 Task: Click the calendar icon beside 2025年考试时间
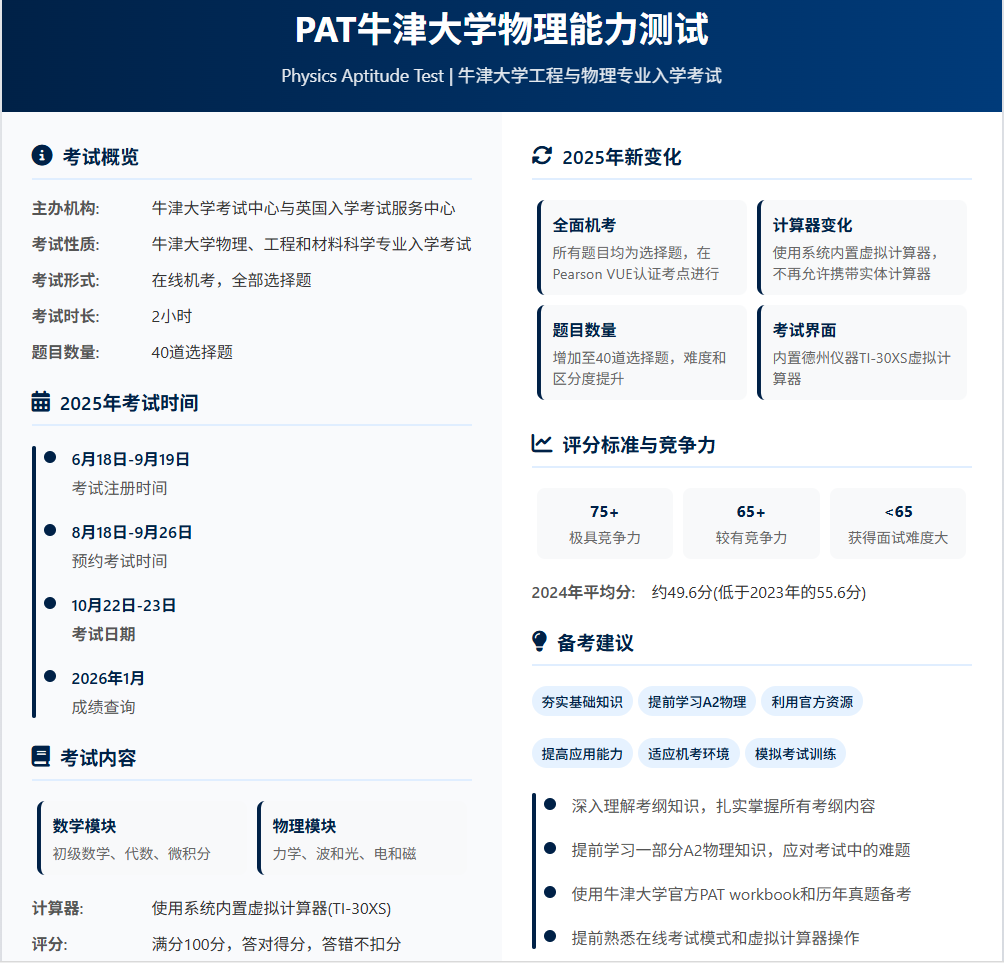pos(41,401)
